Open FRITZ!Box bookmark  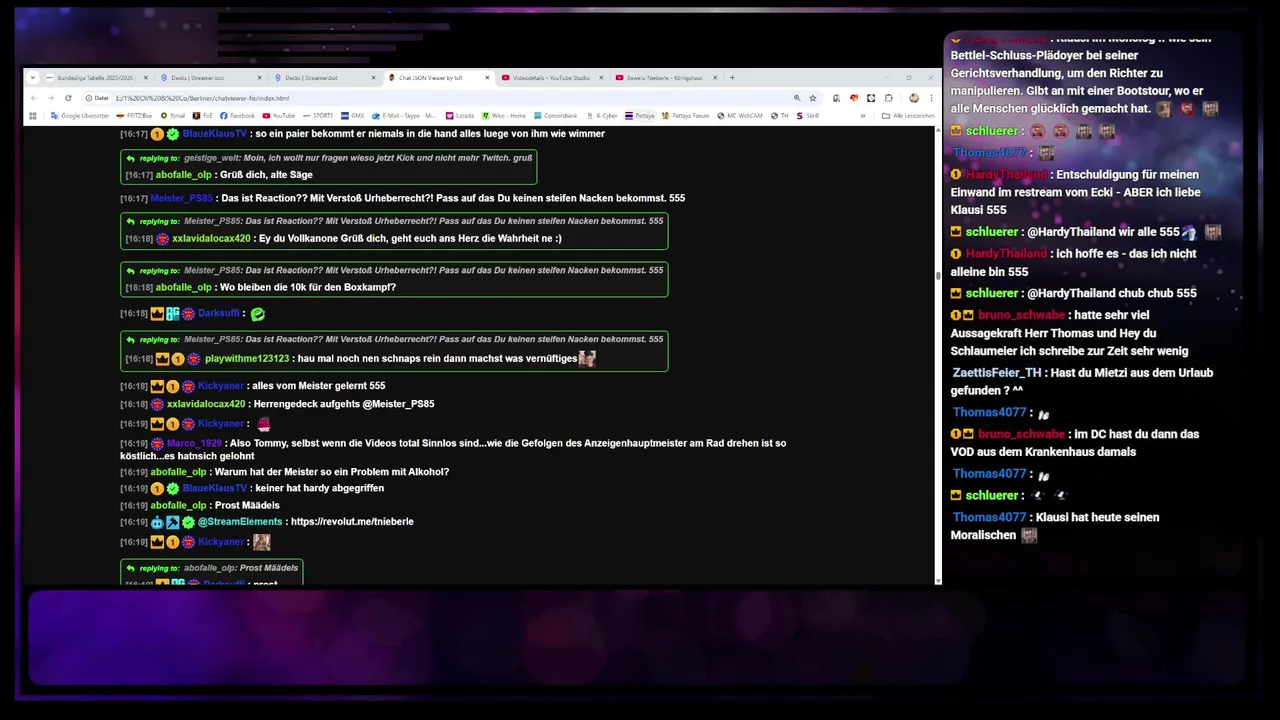(x=135, y=116)
